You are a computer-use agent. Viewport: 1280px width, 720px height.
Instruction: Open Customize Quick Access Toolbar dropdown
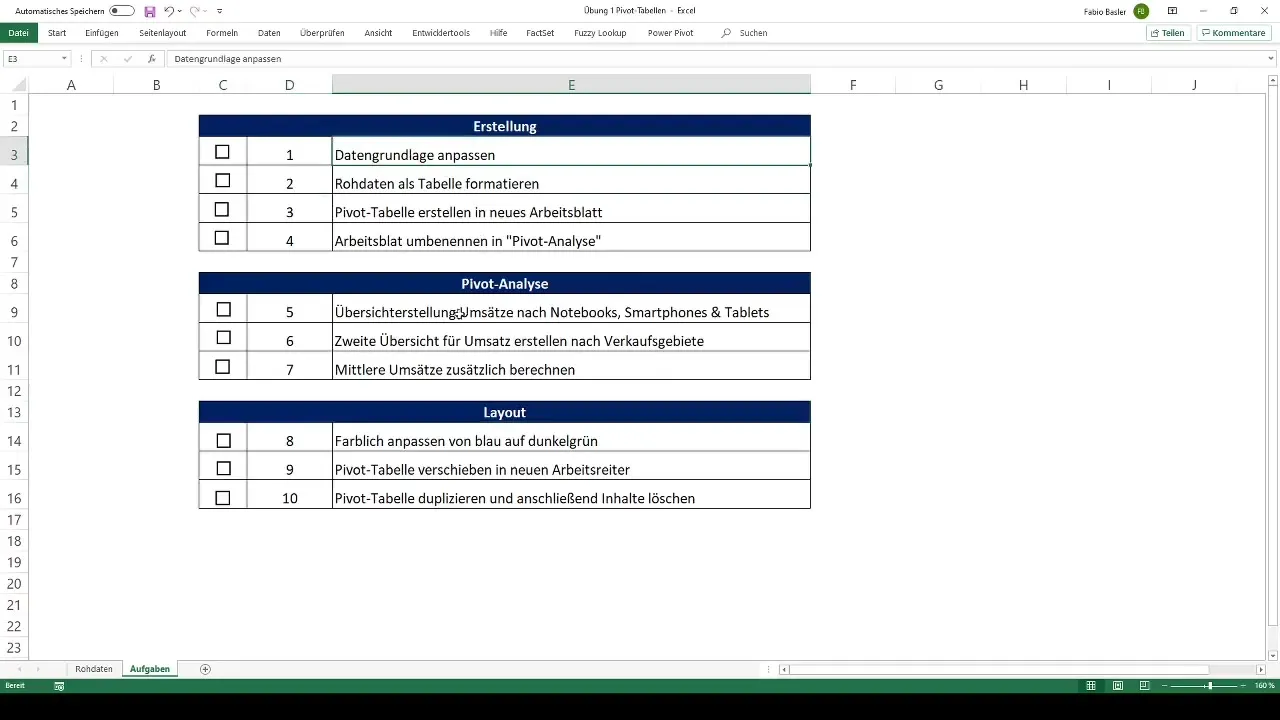[x=219, y=10]
